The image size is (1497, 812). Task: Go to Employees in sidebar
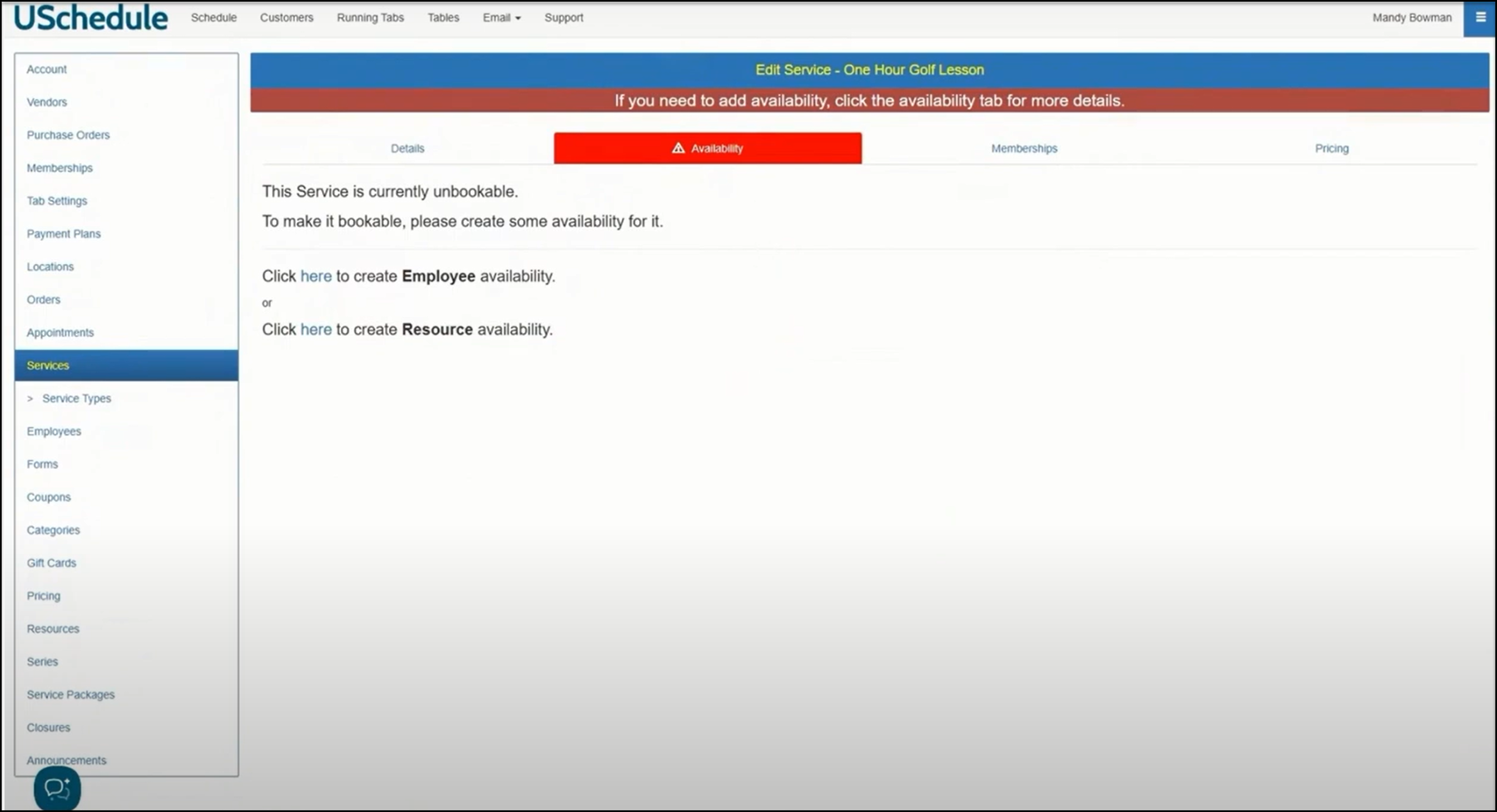click(53, 431)
